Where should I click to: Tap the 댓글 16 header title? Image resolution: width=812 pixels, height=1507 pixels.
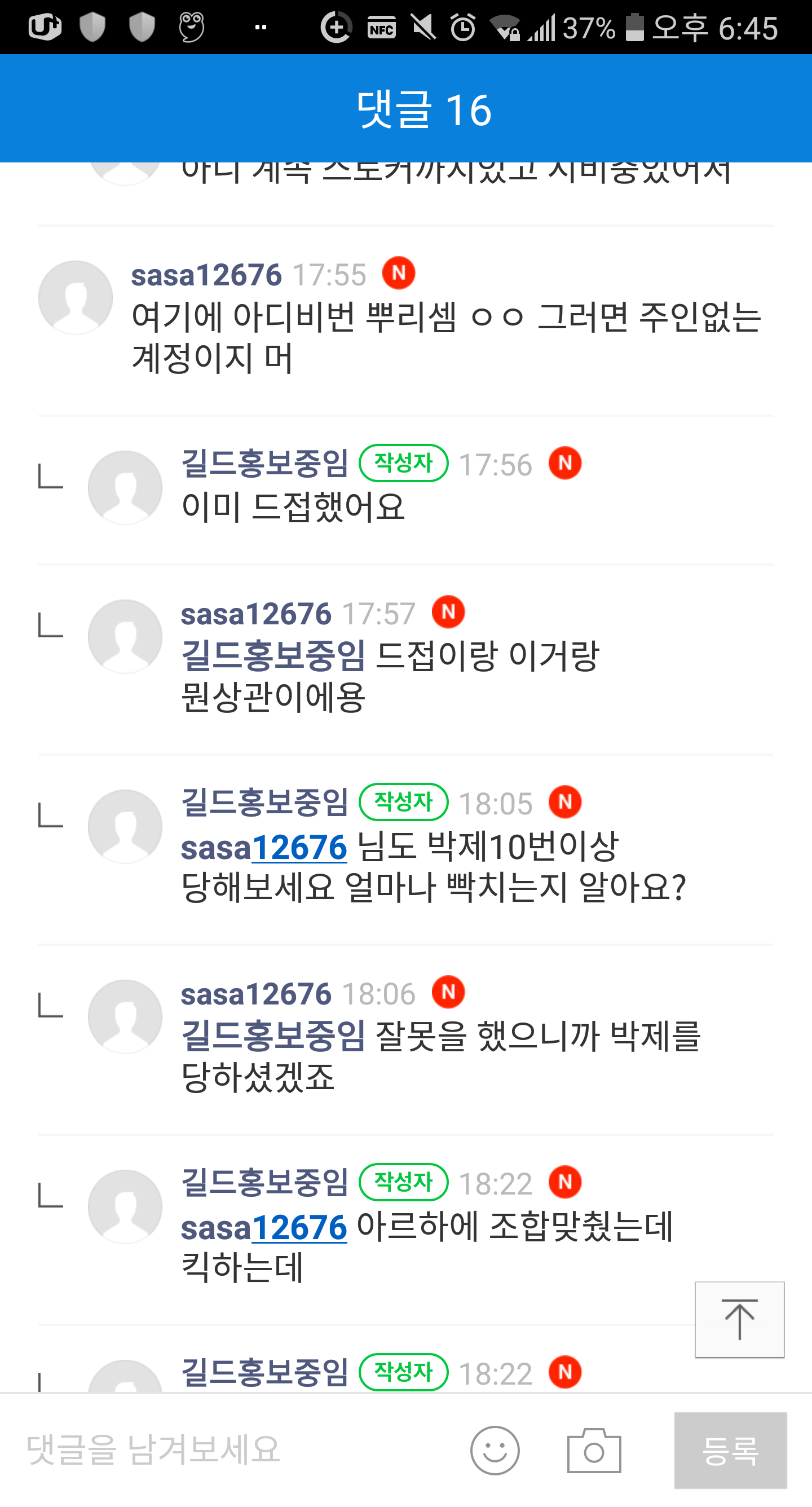423,109
